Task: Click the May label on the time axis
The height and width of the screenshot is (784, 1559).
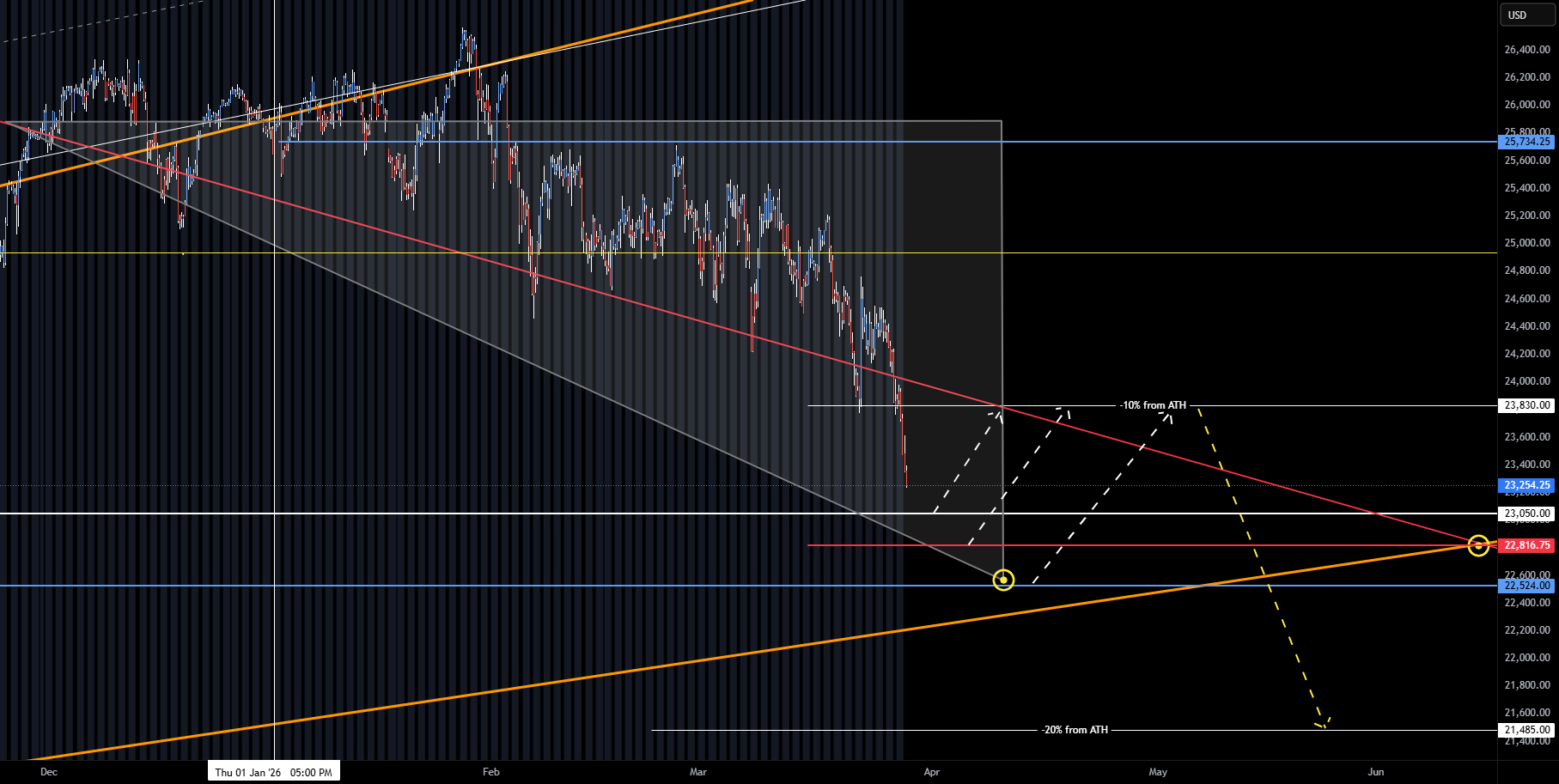Action: tap(1158, 772)
